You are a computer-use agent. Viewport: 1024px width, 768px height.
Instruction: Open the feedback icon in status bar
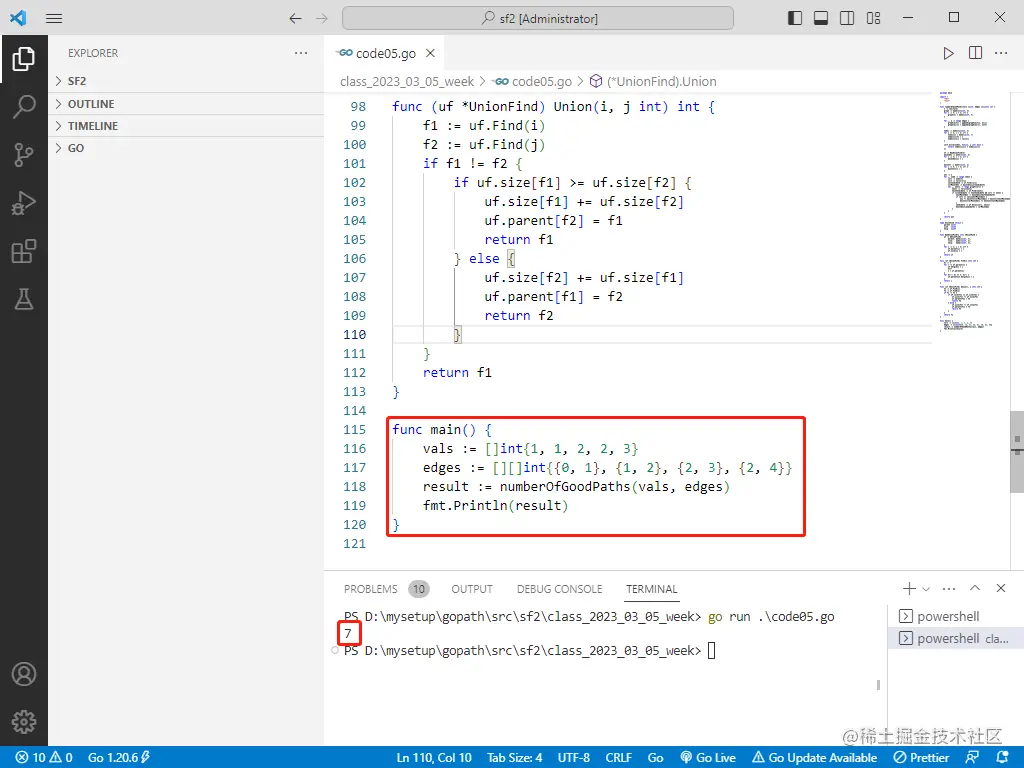coord(972,758)
